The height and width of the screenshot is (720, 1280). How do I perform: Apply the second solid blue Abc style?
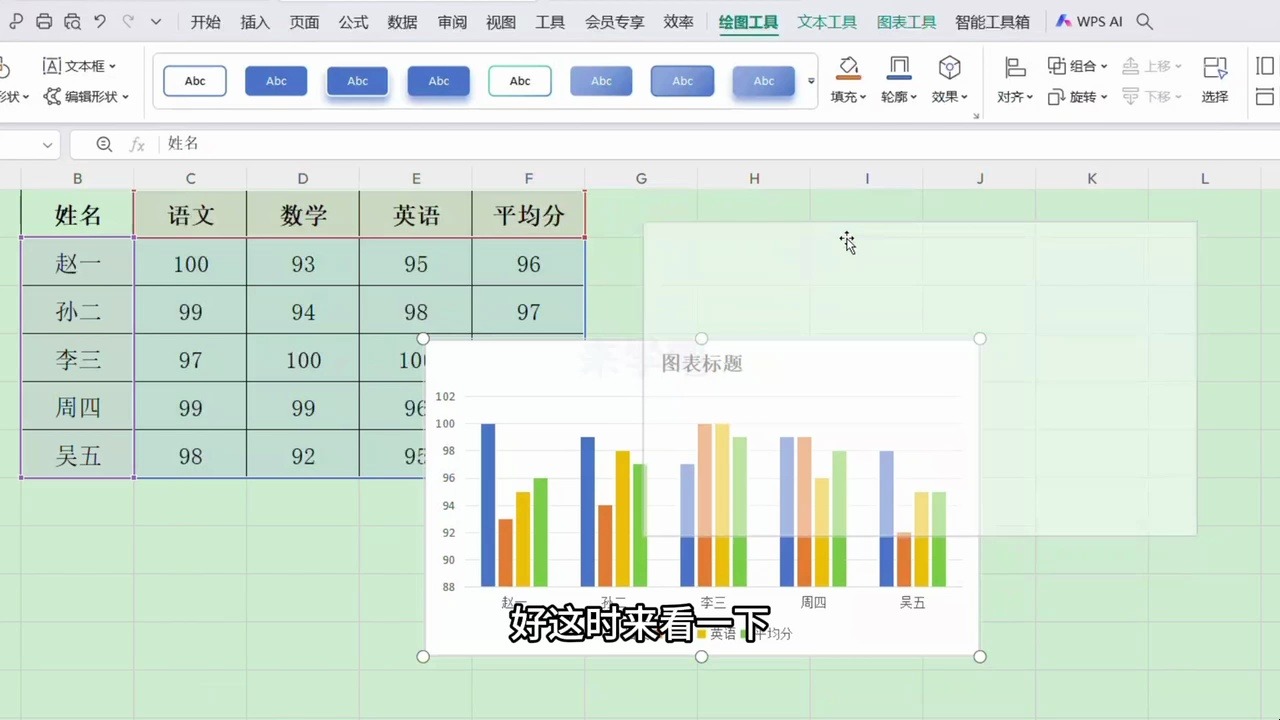pyautogui.click(x=276, y=81)
